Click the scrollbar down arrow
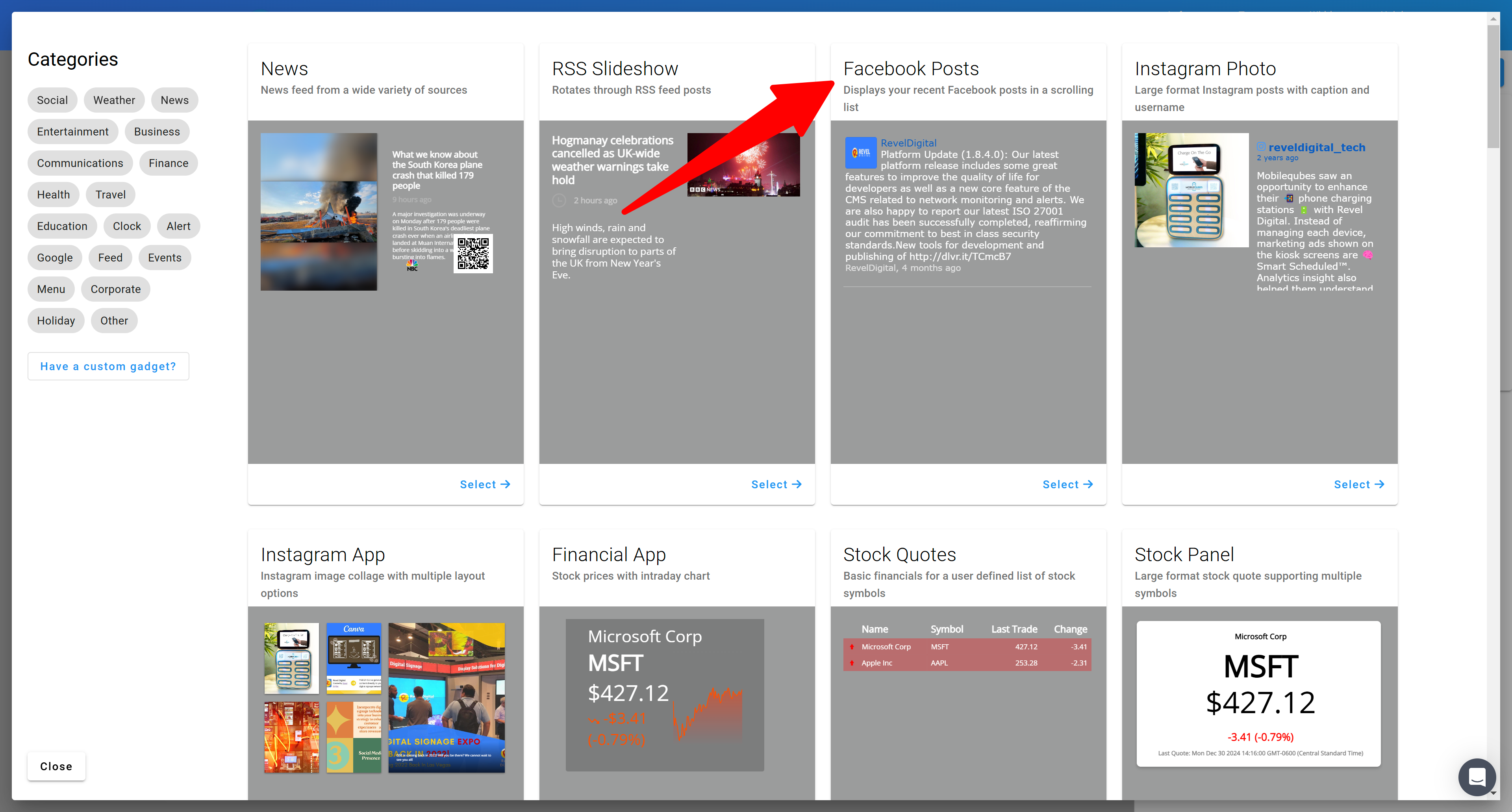The height and width of the screenshot is (812, 1512). pyautogui.click(x=1493, y=793)
